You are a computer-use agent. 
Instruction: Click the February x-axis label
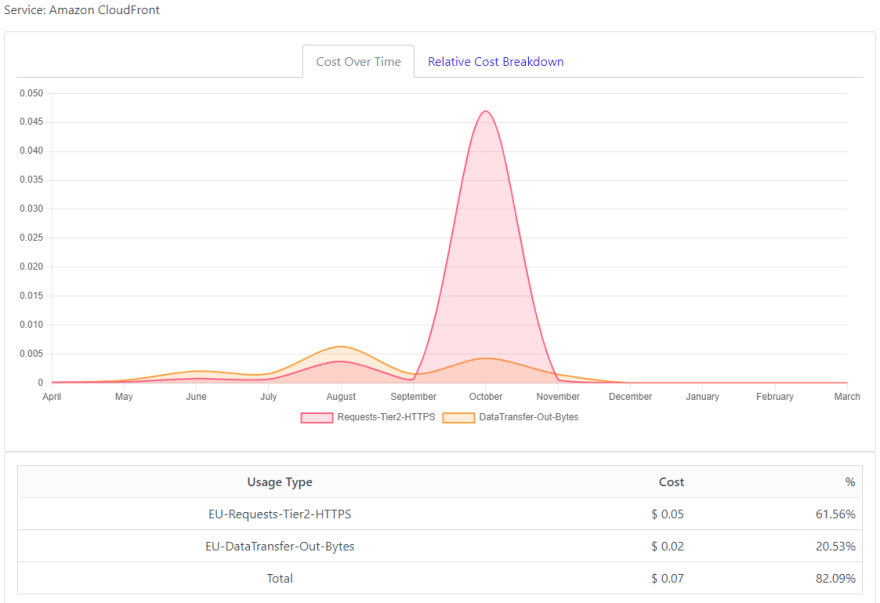(x=774, y=396)
